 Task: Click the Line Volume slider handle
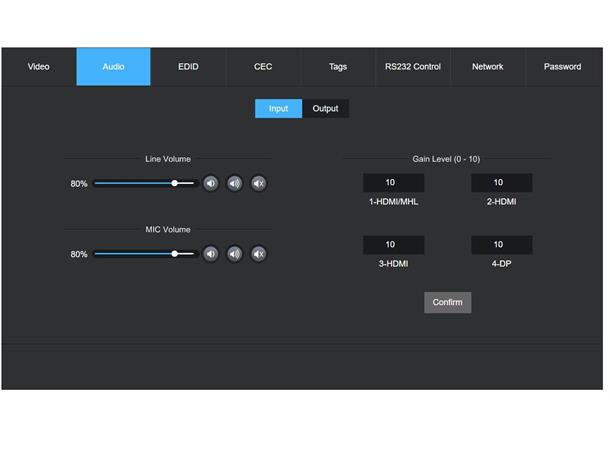pos(175,183)
